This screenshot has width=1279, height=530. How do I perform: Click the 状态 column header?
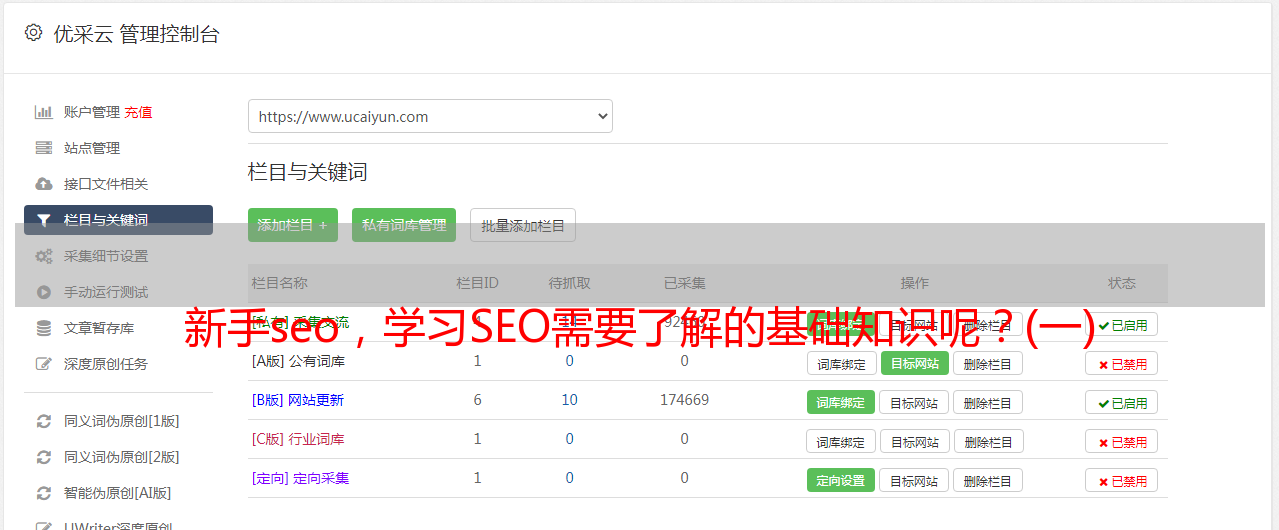tap(1121, 283)
